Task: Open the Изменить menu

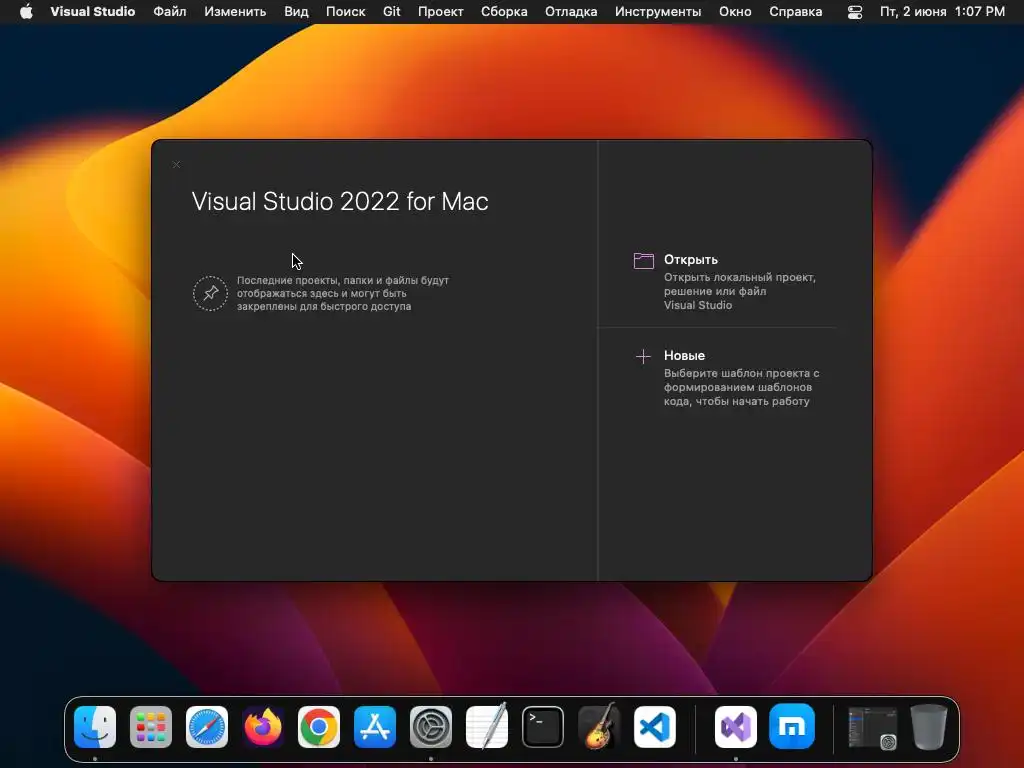Action: [x=235, y=12]
